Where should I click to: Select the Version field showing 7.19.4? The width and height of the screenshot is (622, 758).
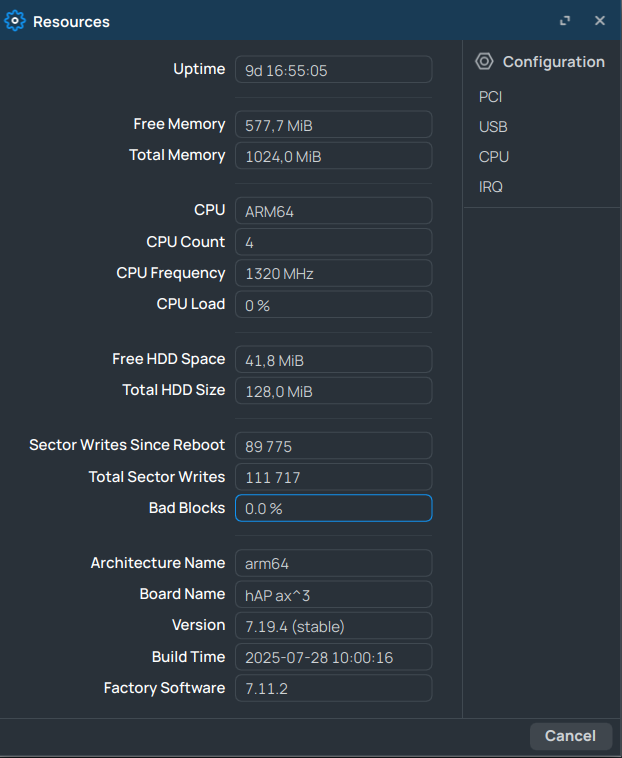[x=333, y=626]
